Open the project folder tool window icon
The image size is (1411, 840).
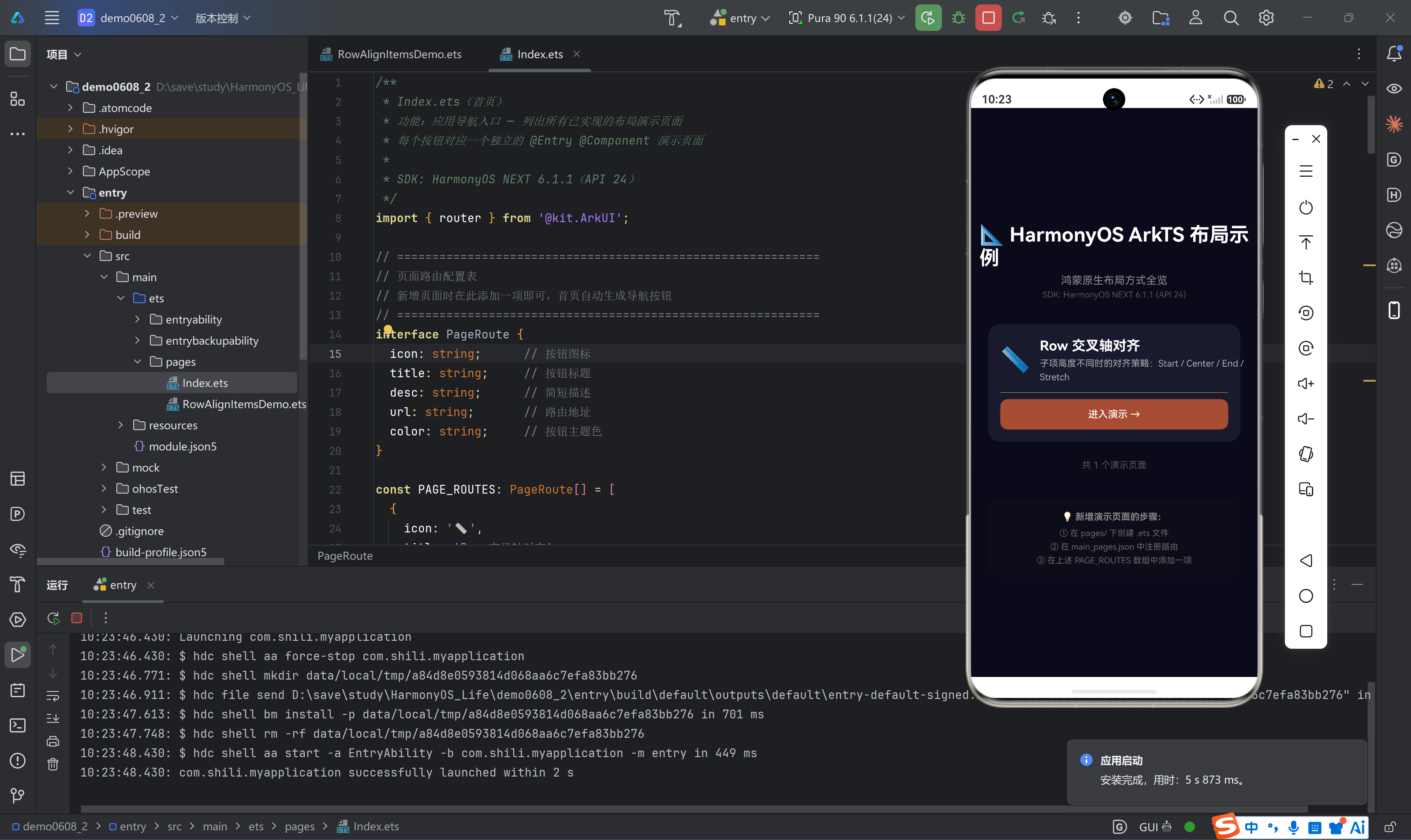point(18,54)
